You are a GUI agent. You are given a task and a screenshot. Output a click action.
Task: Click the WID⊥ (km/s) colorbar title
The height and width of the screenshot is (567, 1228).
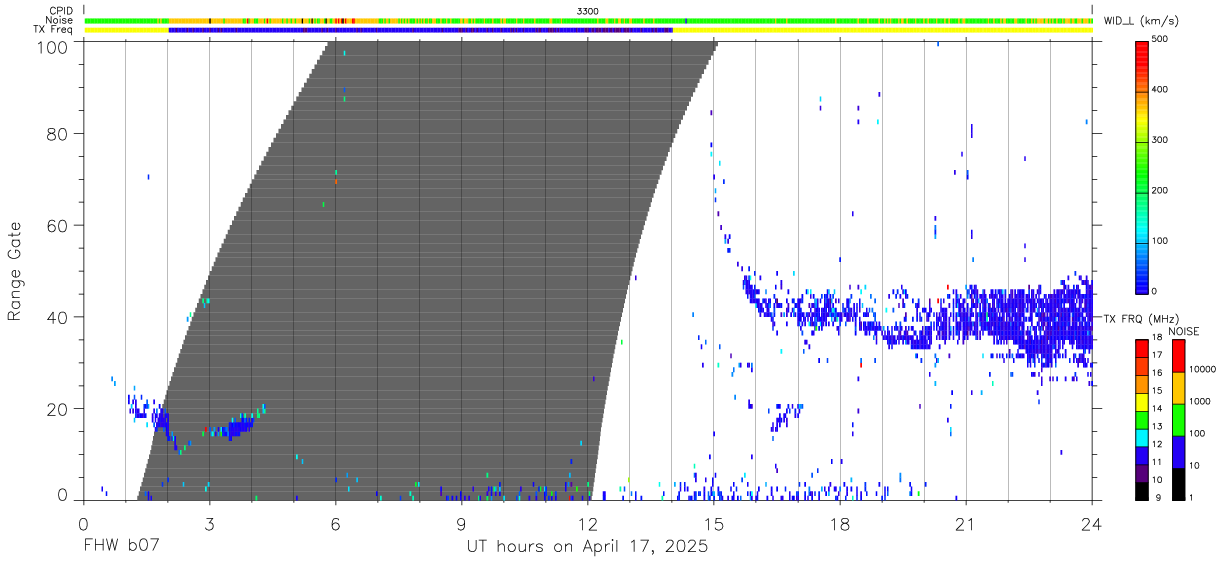click(1139, 21)
